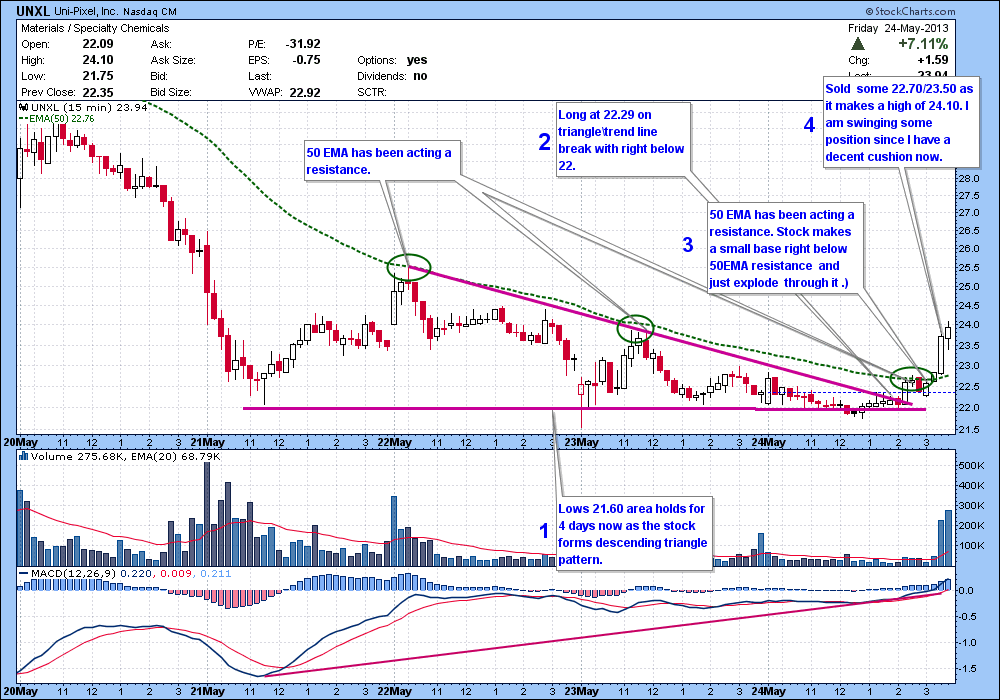Click the 22May label under the price panel
Screen dimensions: 1000x700
click(x=394, y=442)
